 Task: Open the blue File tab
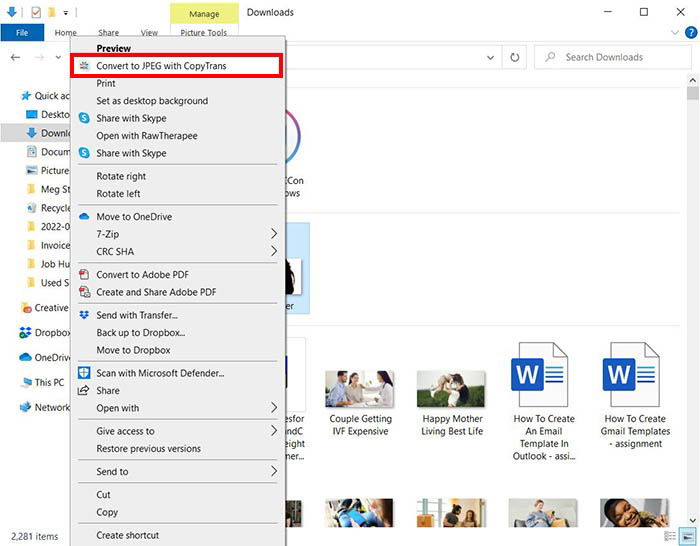[x=22, y=33]
